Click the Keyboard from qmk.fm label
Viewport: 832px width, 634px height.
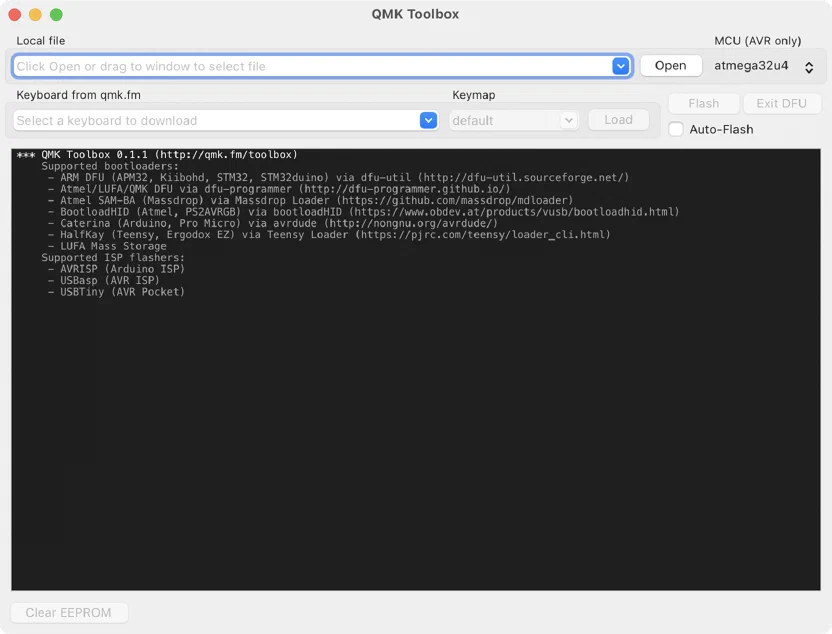pos(79,95)
